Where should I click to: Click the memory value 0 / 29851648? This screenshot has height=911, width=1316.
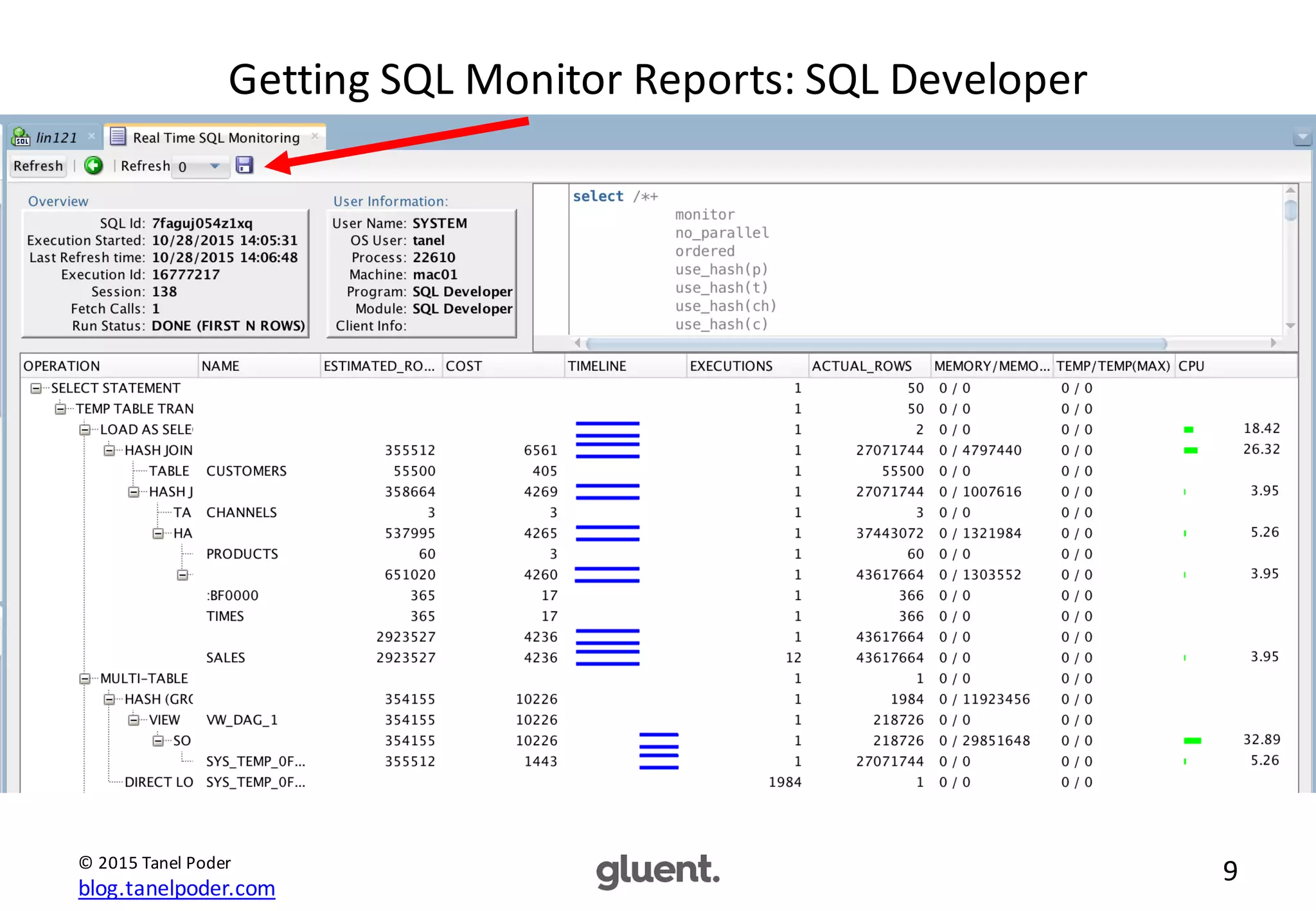984,741
